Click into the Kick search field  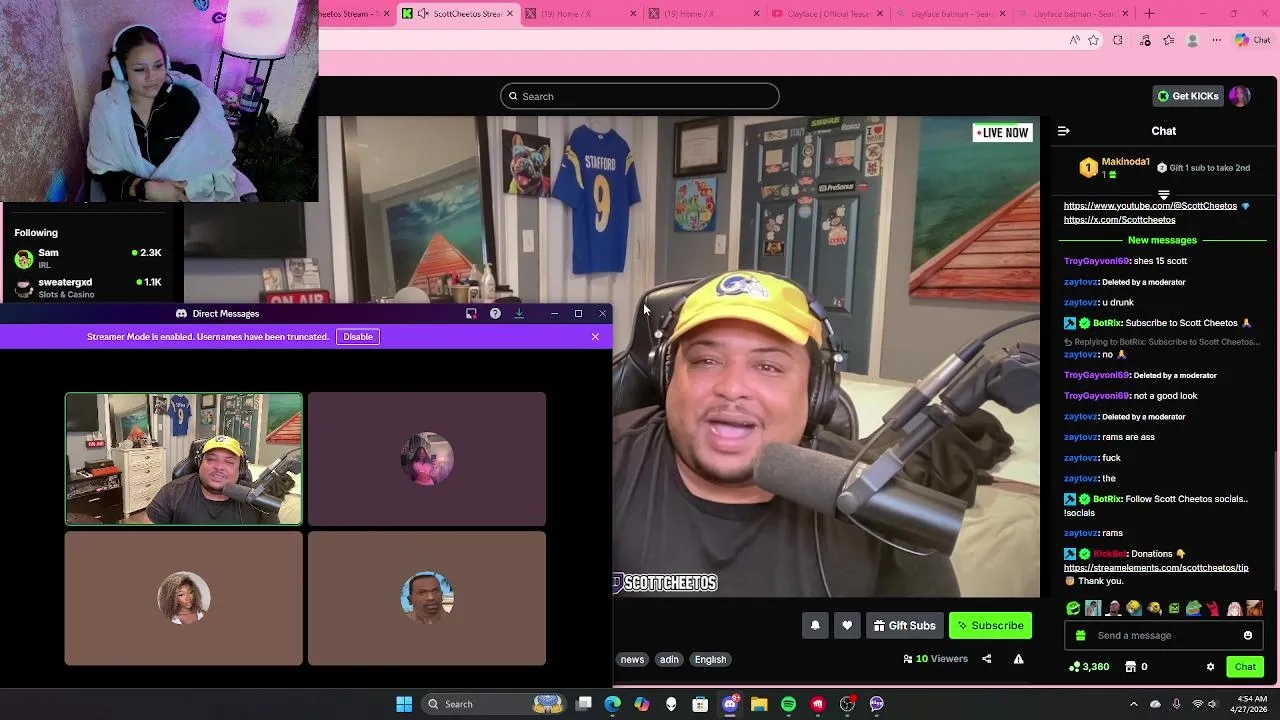(x=640, y=96)
